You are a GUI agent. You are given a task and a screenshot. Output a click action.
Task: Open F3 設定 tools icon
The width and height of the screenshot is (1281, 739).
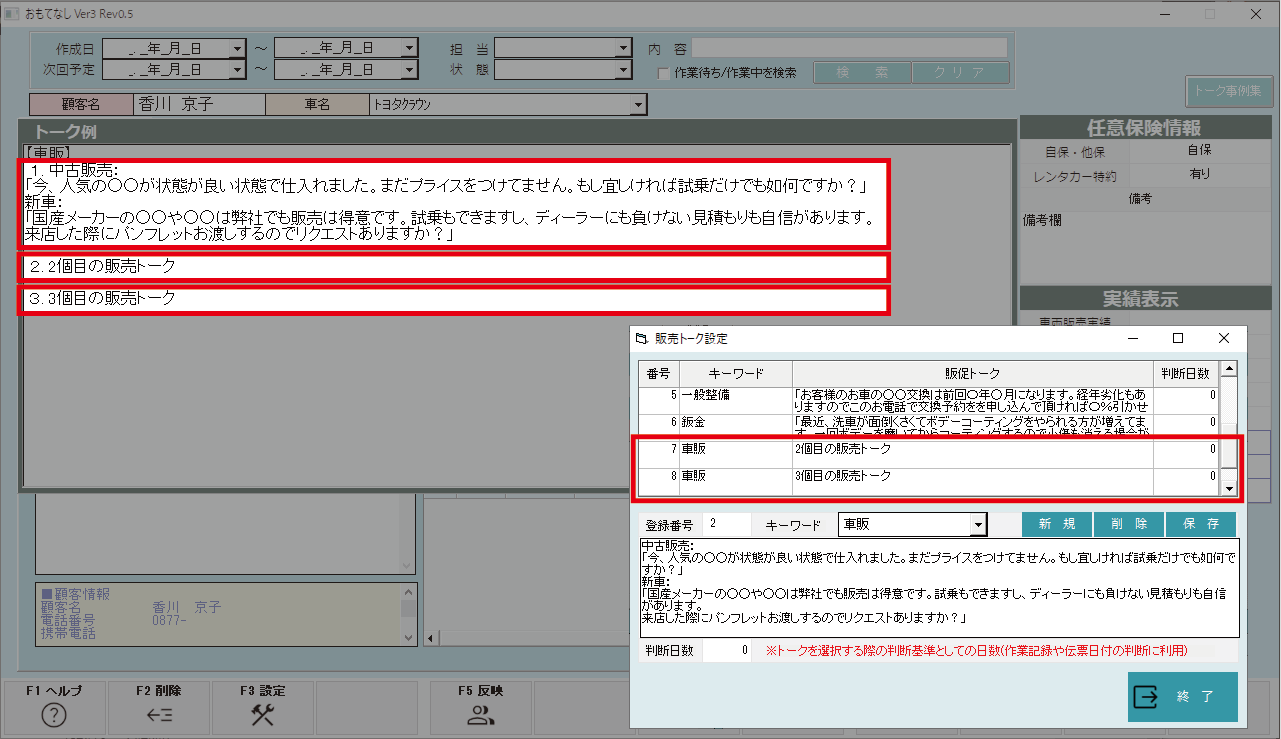pos(263,714)
